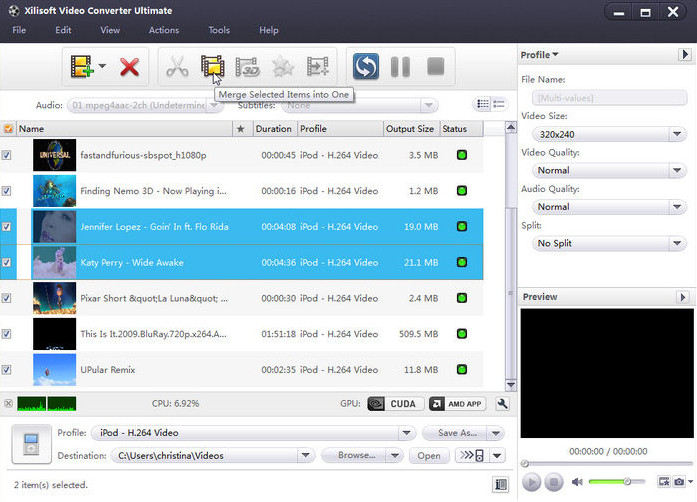Open the log panel icon in status bar
The height and width of the screenshot is (502, 697).
point(501,484)
